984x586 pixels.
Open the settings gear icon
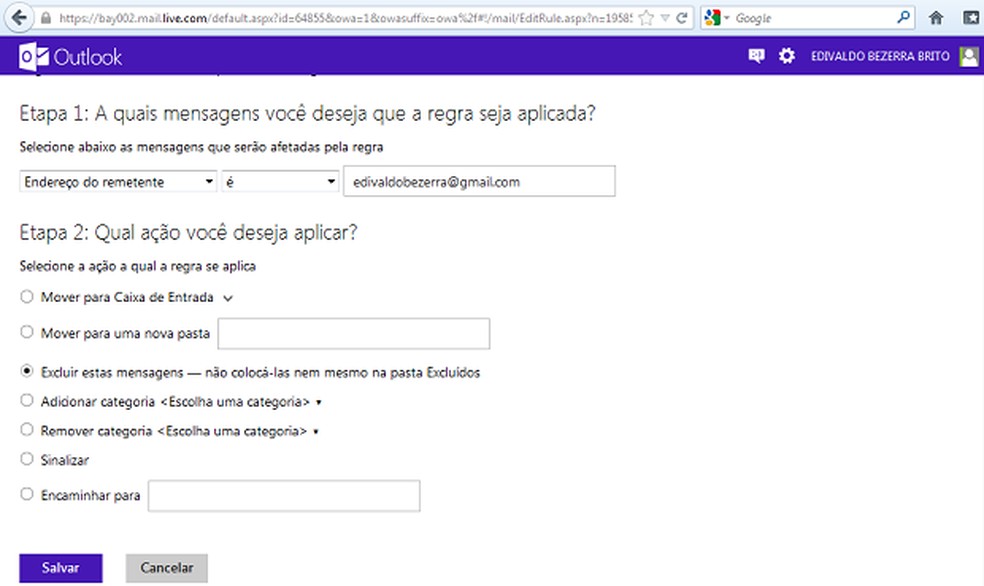pyautogui.click(x=787, y=56)
